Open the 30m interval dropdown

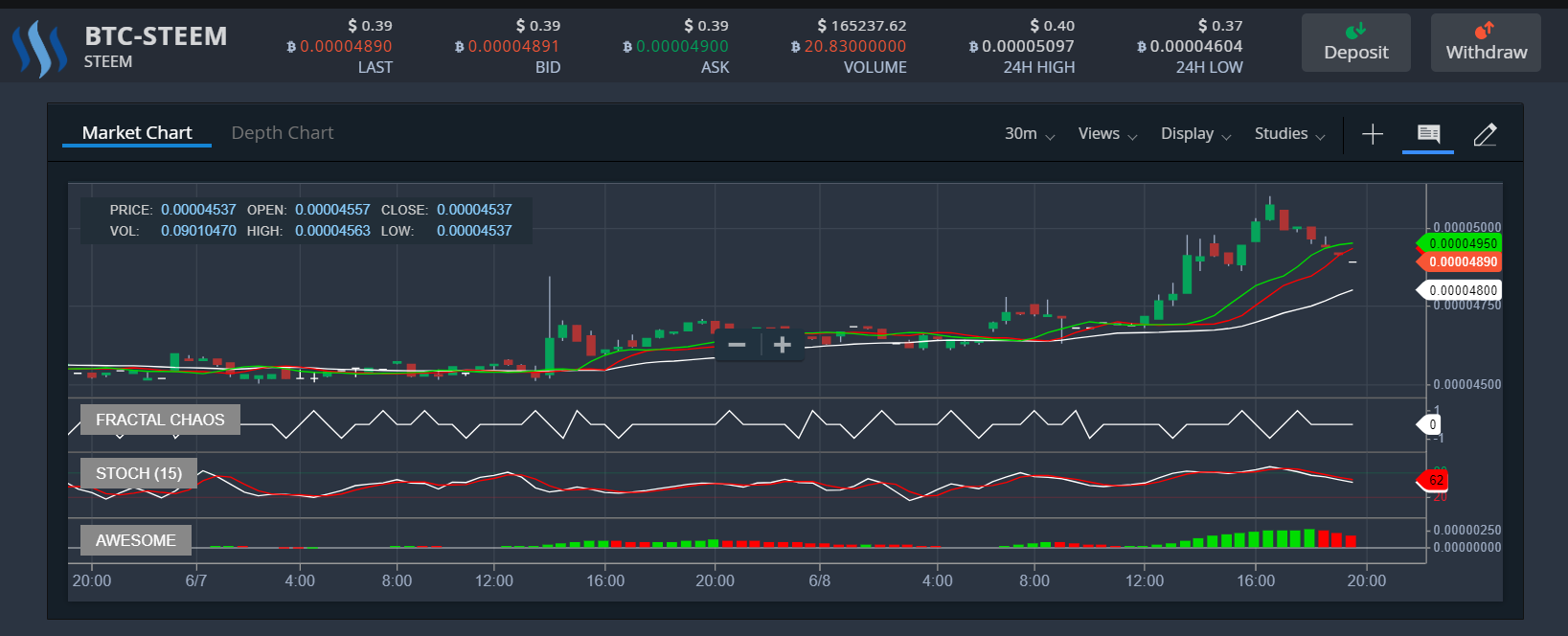click(x=1030, y=134)
